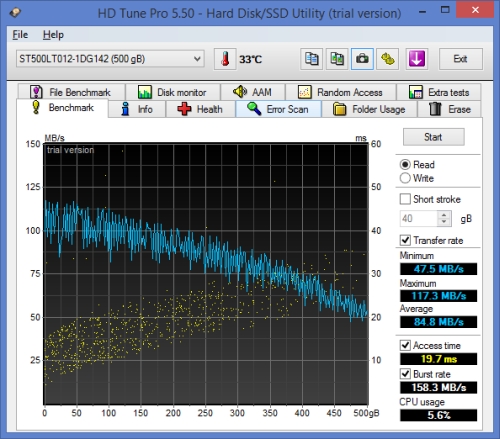Click the Minimum 47.5 MB/s value
Viewport: 500px width, 439px height.
pos(438,269)
